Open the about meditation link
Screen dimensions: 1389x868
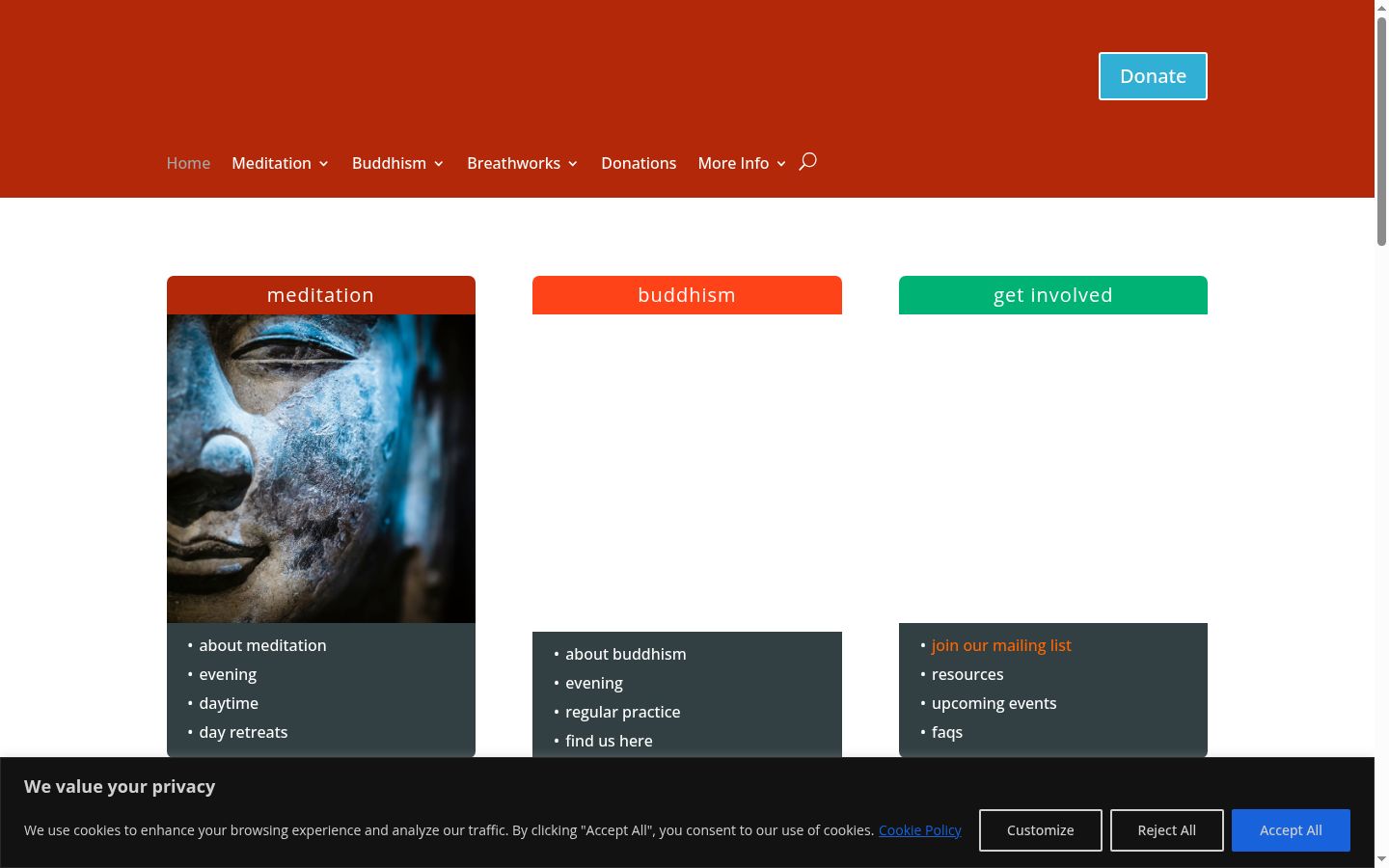pyautogui.click(x=262, y=645)
